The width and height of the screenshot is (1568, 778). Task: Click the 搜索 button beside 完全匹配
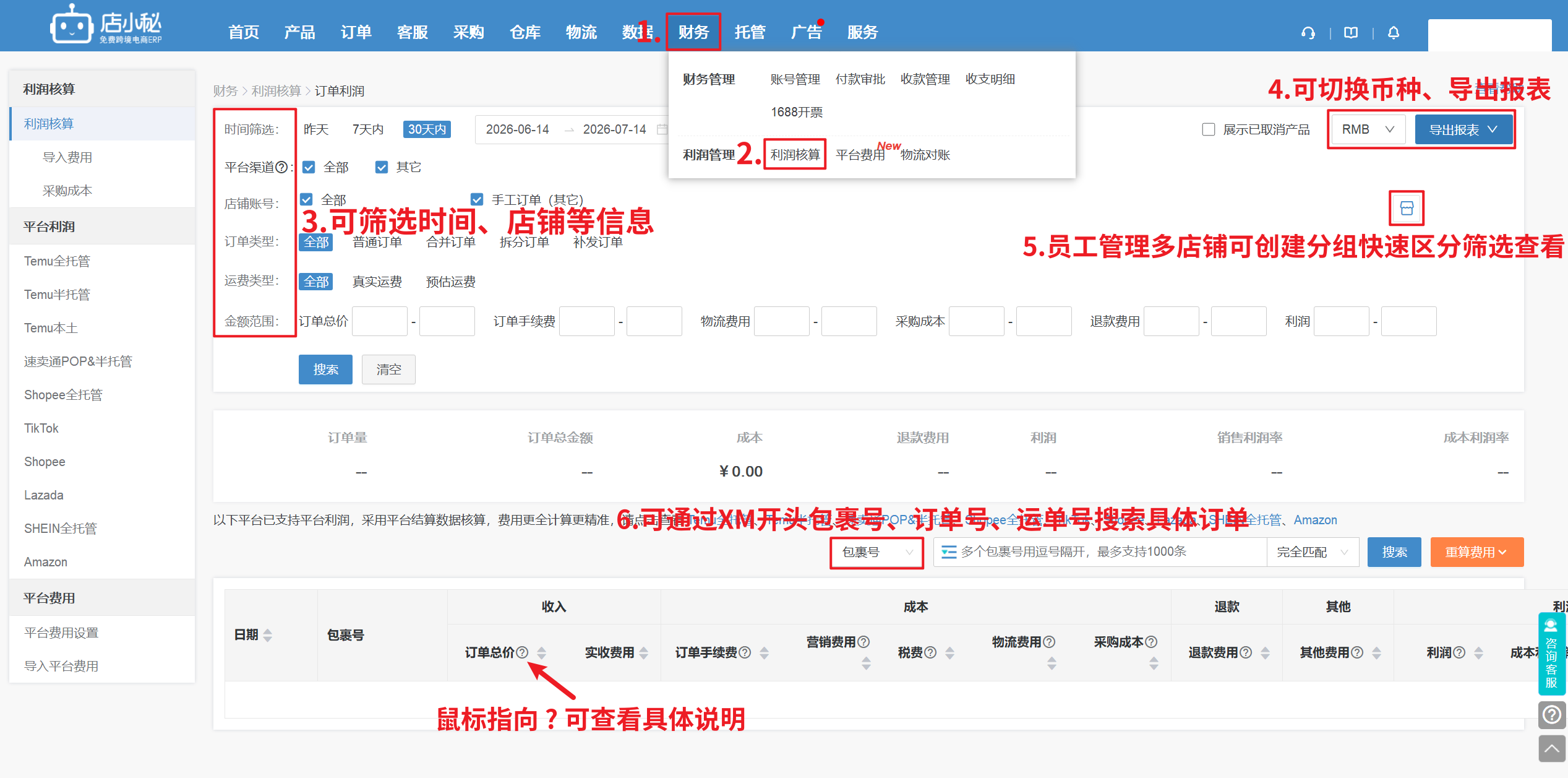coord(1394,552)
